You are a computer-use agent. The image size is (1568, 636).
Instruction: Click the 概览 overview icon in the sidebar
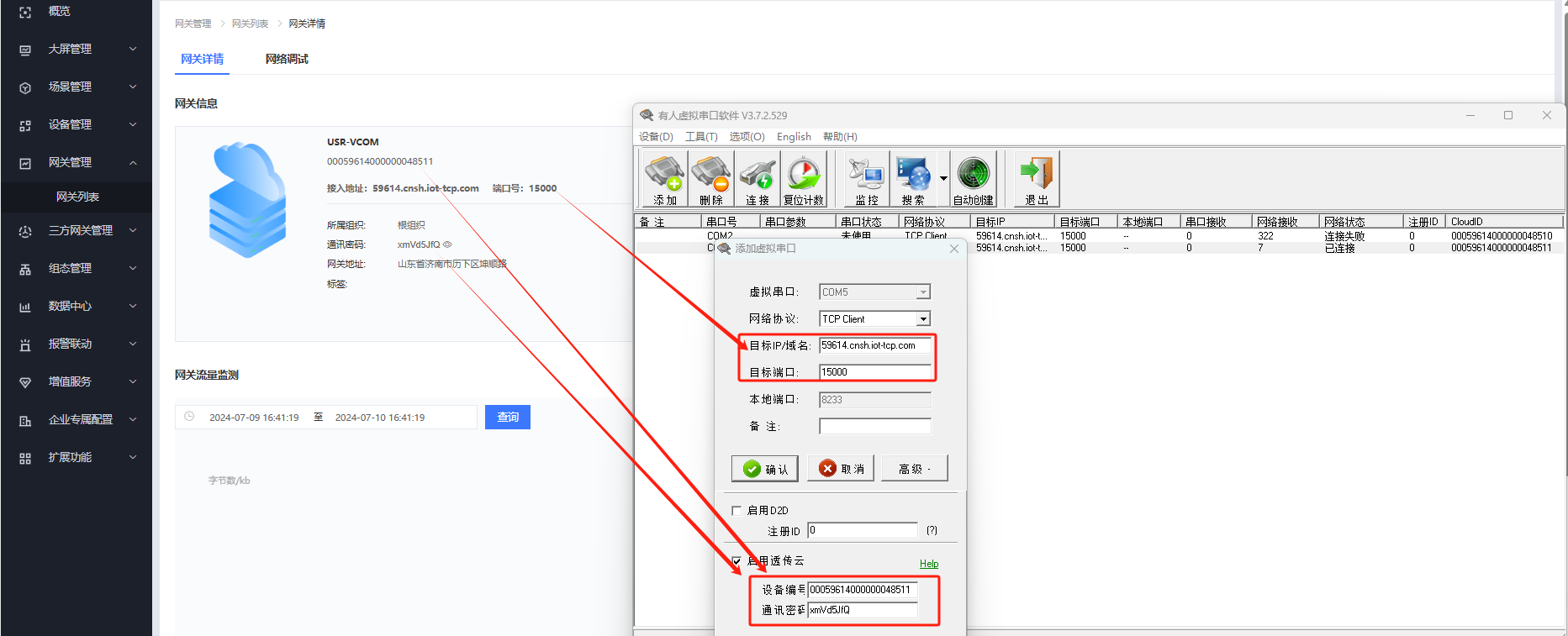25,12
